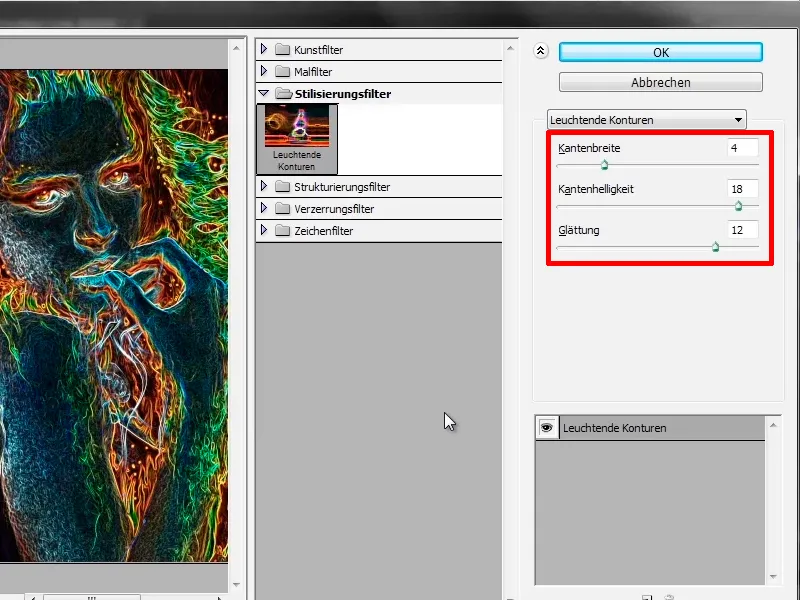800x600 pixels.
Task: Focus the Kantenhelligkeit value field
Action: (x=743, y=189)
